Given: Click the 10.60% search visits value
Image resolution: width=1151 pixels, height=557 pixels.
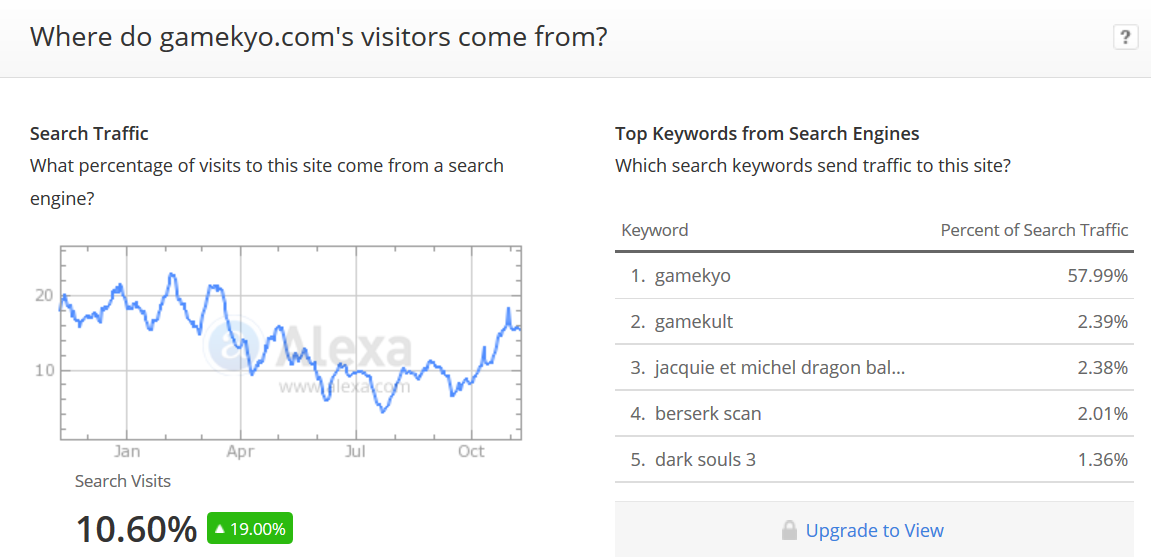Looking at the screenshot, I should (x=137, y=529).
